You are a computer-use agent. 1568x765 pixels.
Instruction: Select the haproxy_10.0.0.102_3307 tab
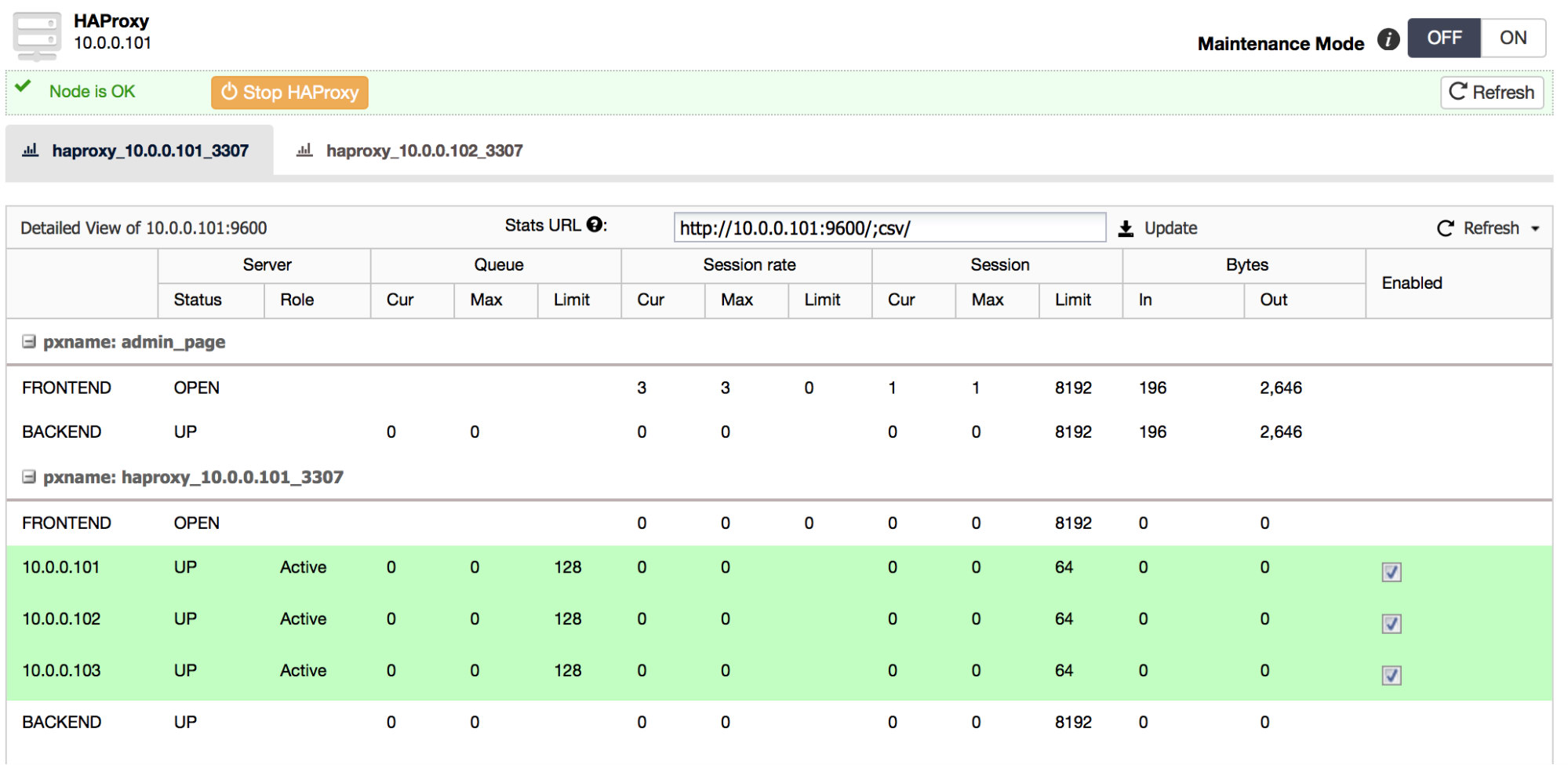(409, 150)
